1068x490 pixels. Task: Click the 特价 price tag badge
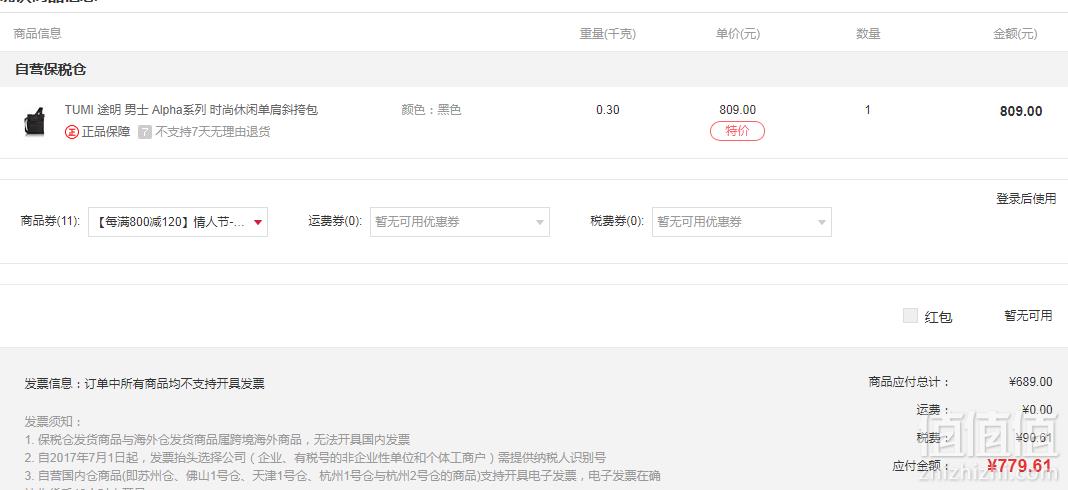(x=737, y=131)
